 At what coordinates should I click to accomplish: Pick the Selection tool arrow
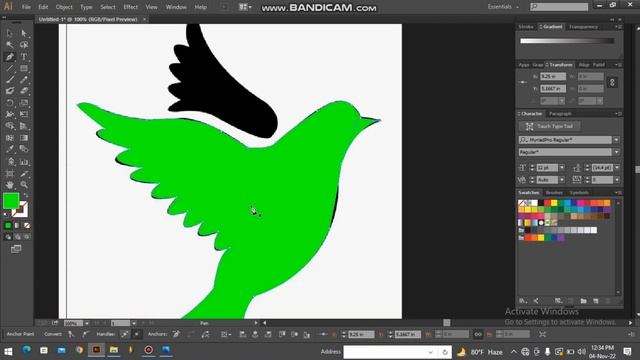coord(10,33)
